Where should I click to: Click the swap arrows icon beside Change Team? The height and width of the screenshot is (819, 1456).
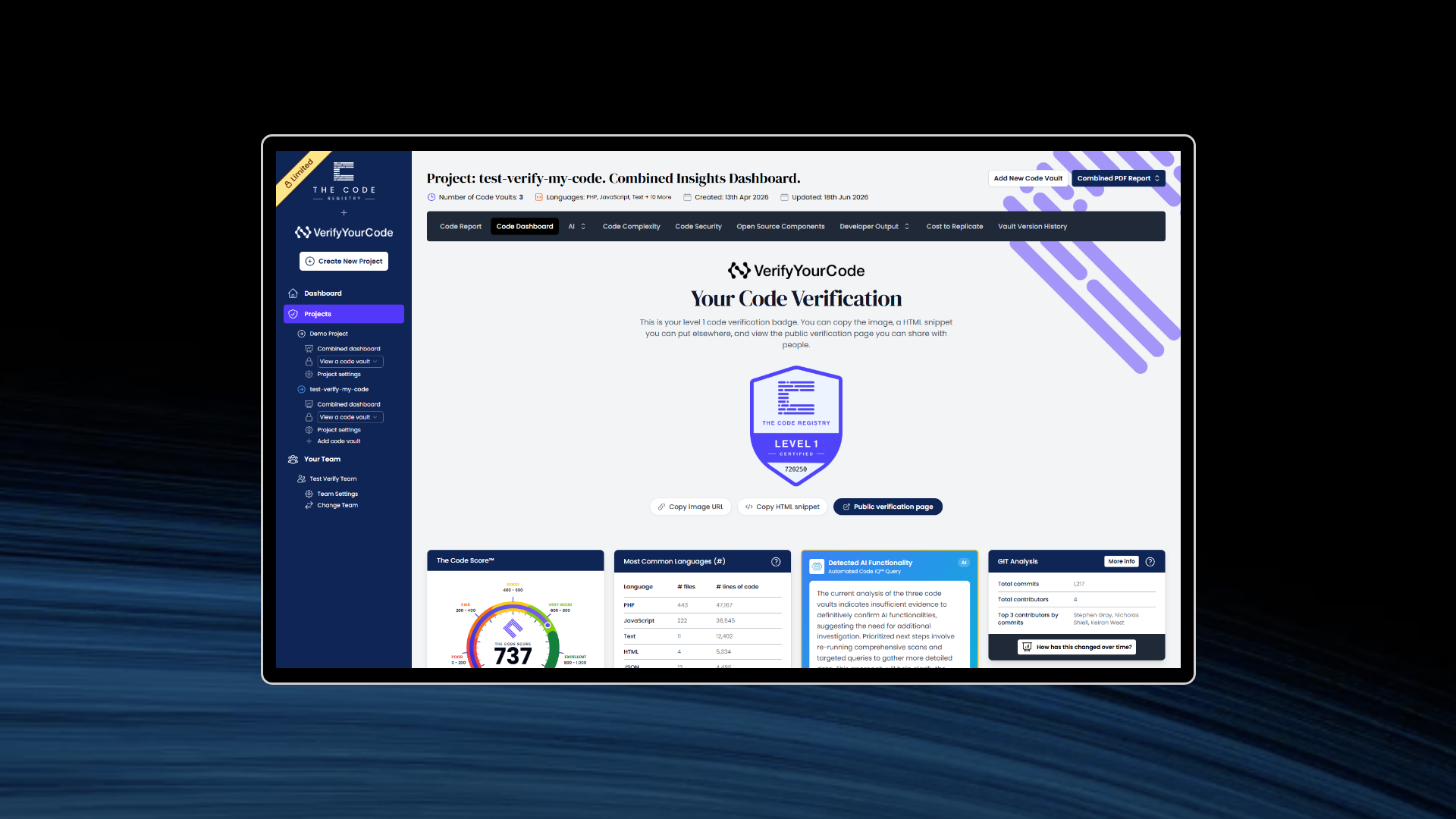[x=309, y=505]
